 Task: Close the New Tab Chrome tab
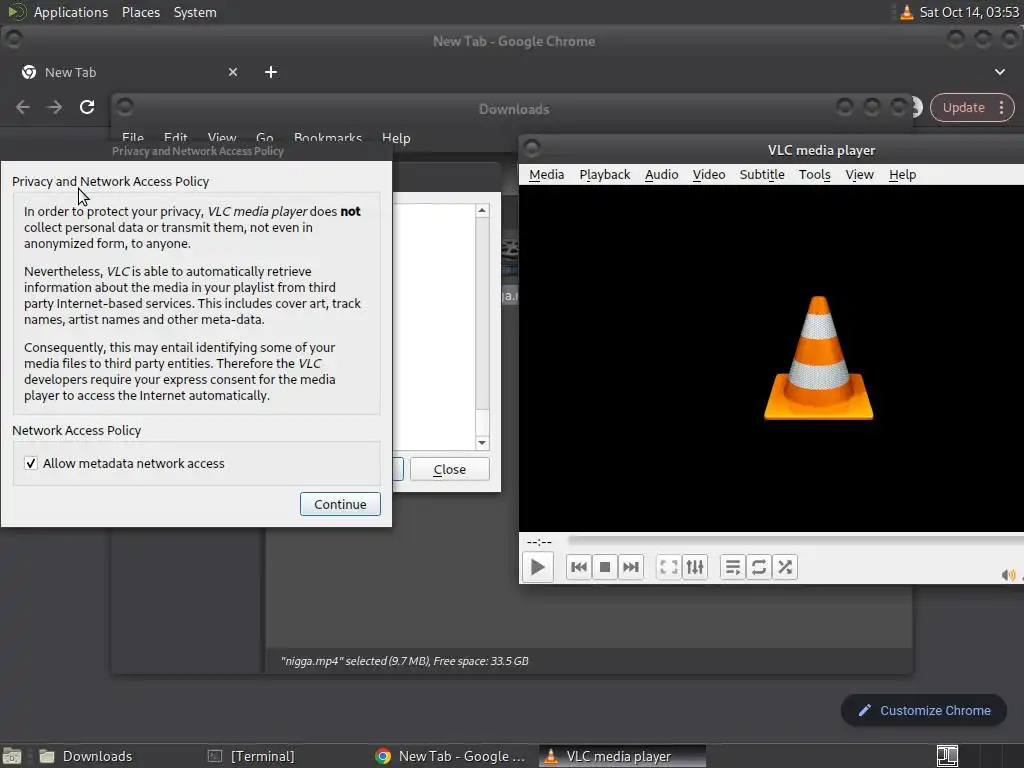232,72
